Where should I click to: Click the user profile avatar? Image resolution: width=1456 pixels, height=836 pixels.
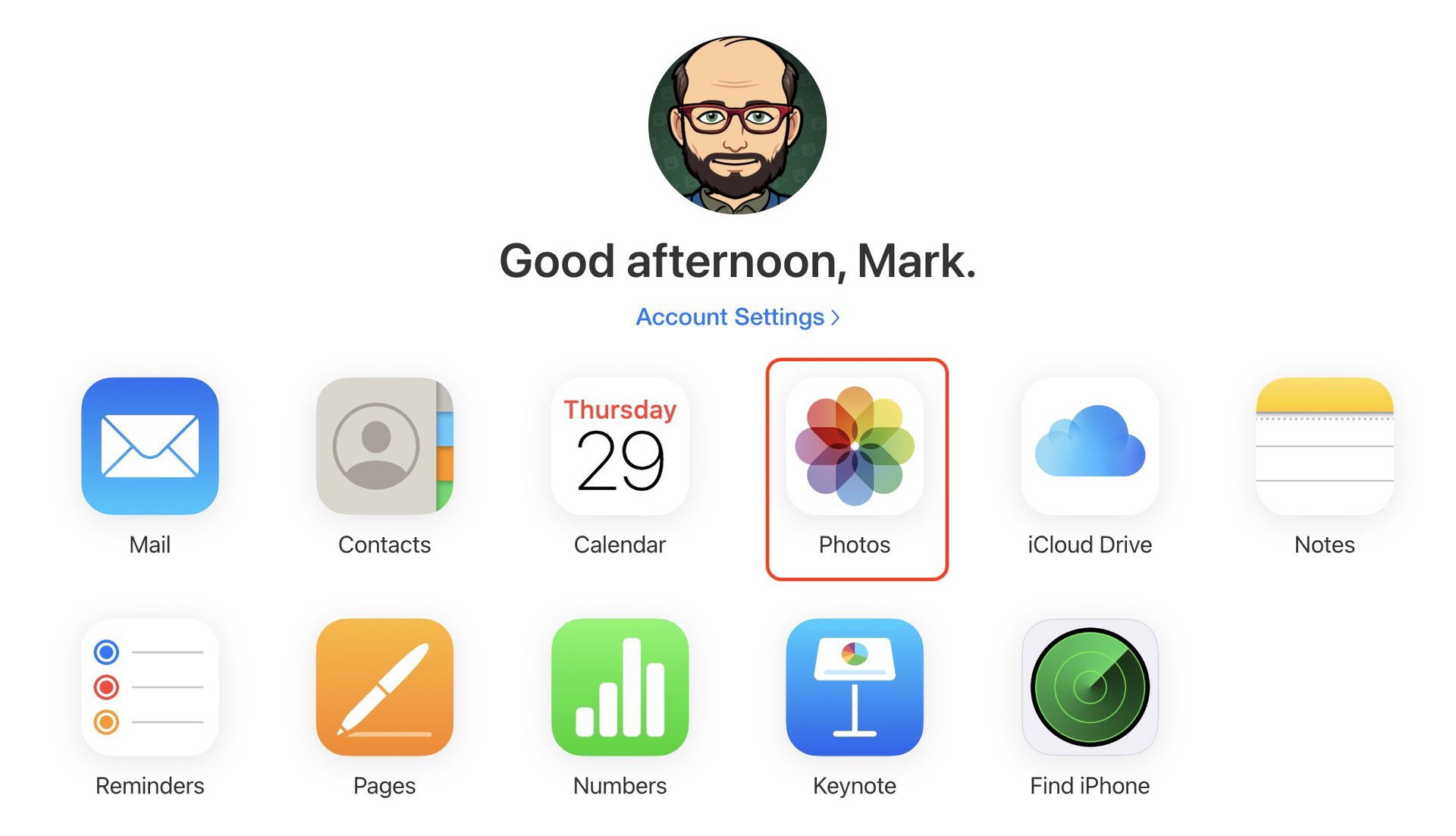click(x=738, y=127)
